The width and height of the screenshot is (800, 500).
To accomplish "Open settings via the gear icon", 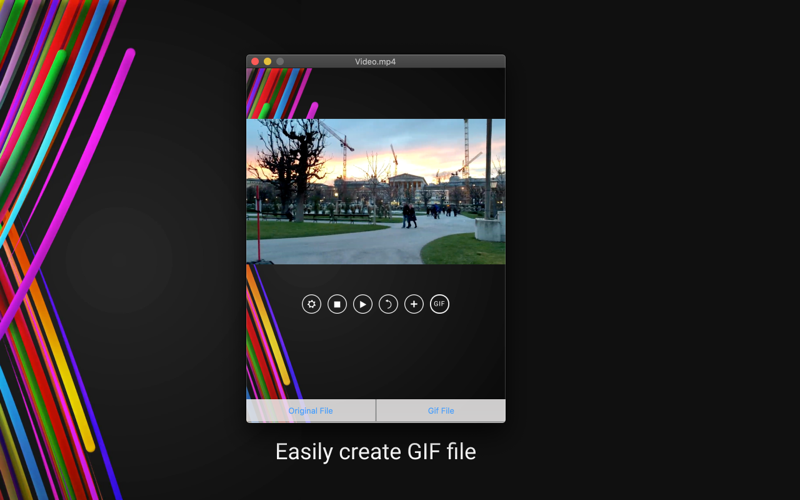I will (311, 304).
